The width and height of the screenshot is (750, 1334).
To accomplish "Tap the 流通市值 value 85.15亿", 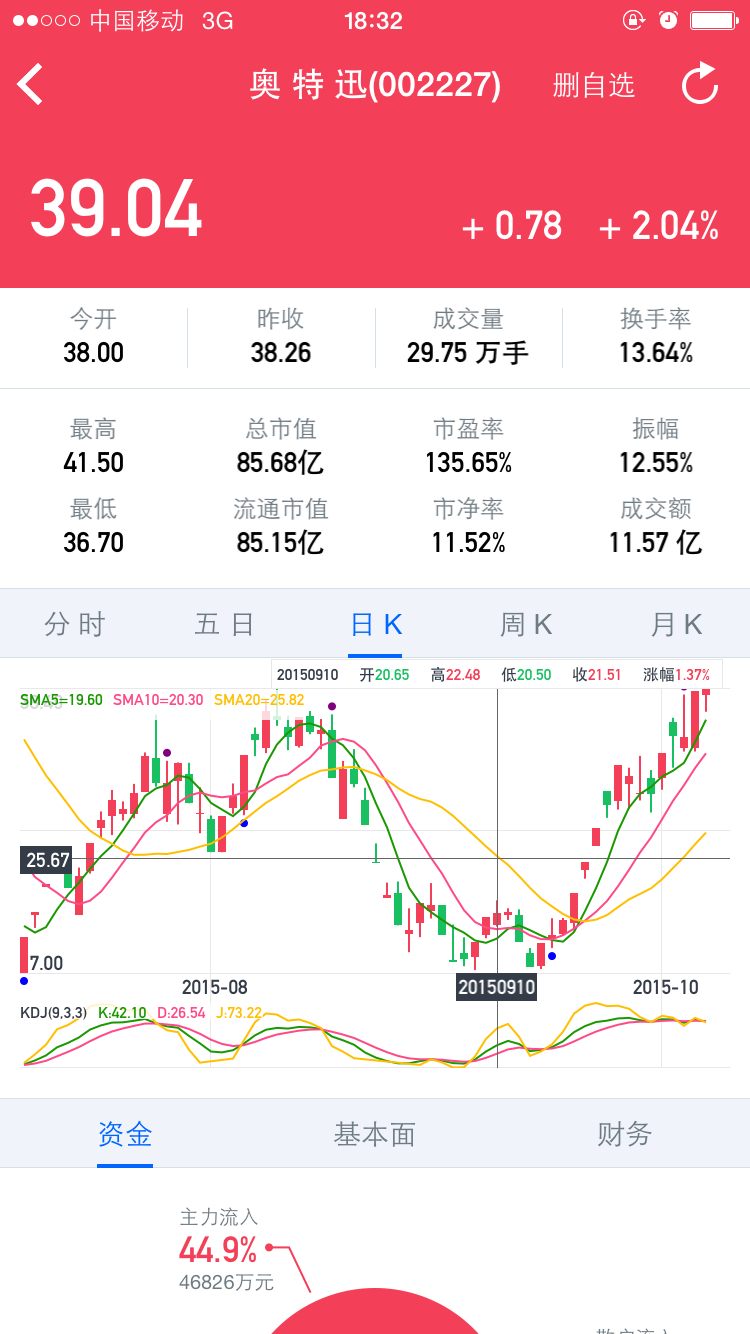I will 281,543.
